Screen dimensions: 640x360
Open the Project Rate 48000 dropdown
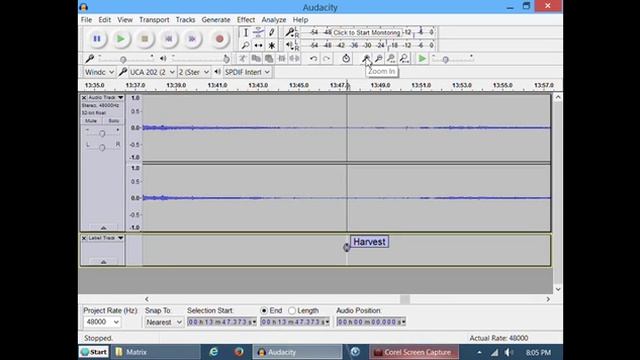pyautogui.click(x=102, y=322)
